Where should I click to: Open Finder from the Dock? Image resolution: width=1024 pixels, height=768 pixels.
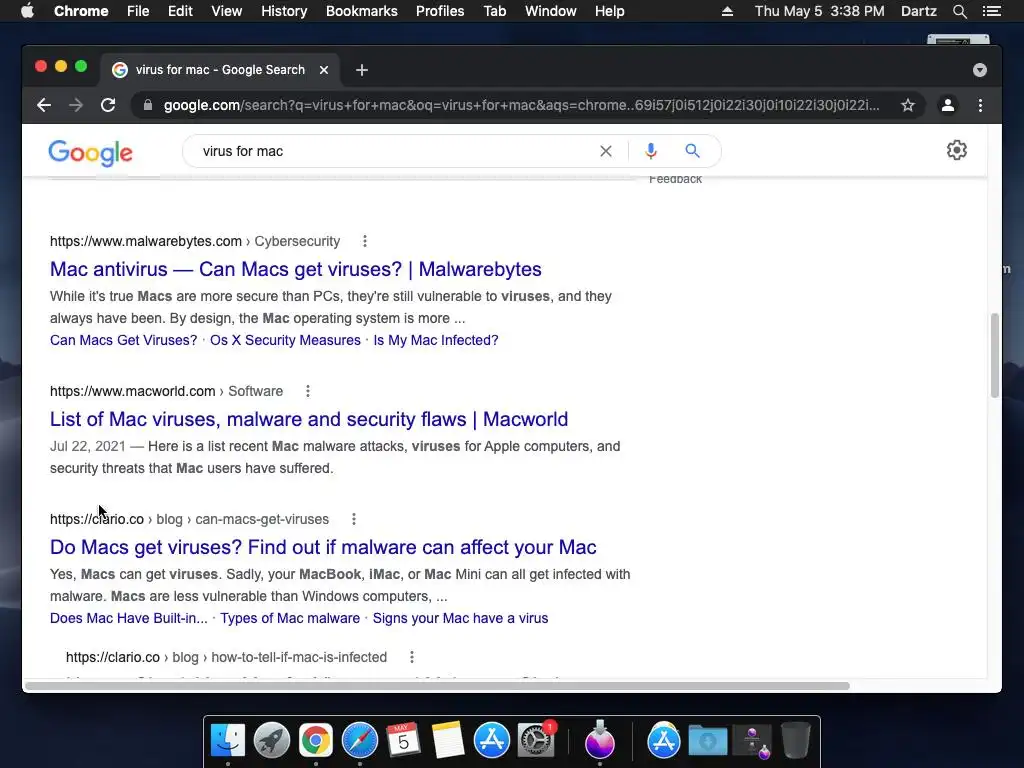pyautogui.click(x=228, y=741)
